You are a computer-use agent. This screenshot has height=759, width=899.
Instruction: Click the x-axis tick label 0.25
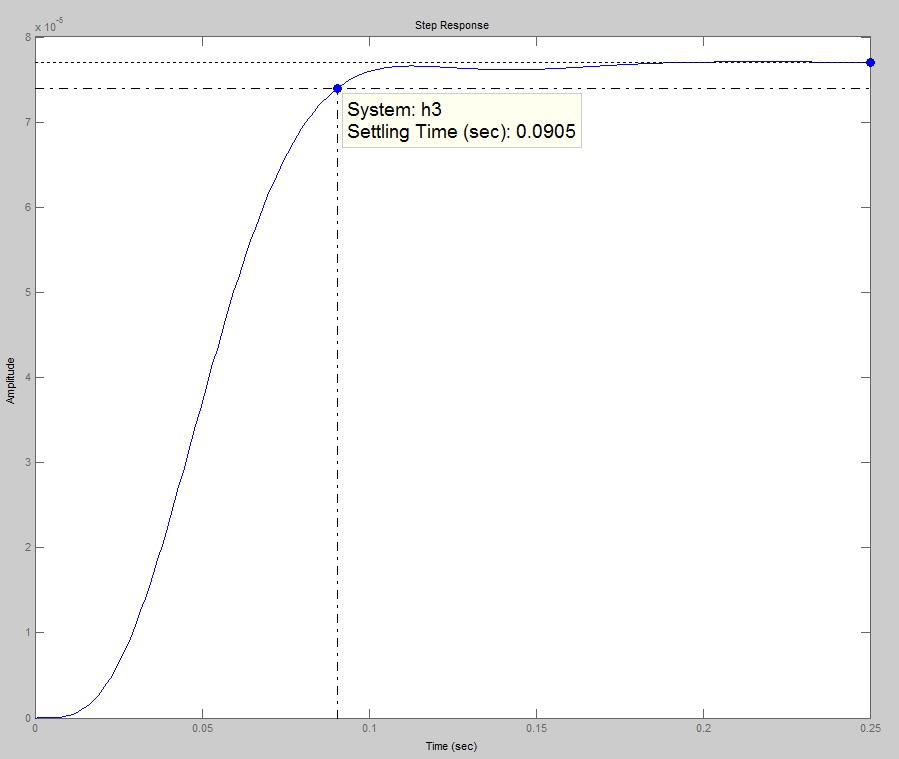coord(870,728)
